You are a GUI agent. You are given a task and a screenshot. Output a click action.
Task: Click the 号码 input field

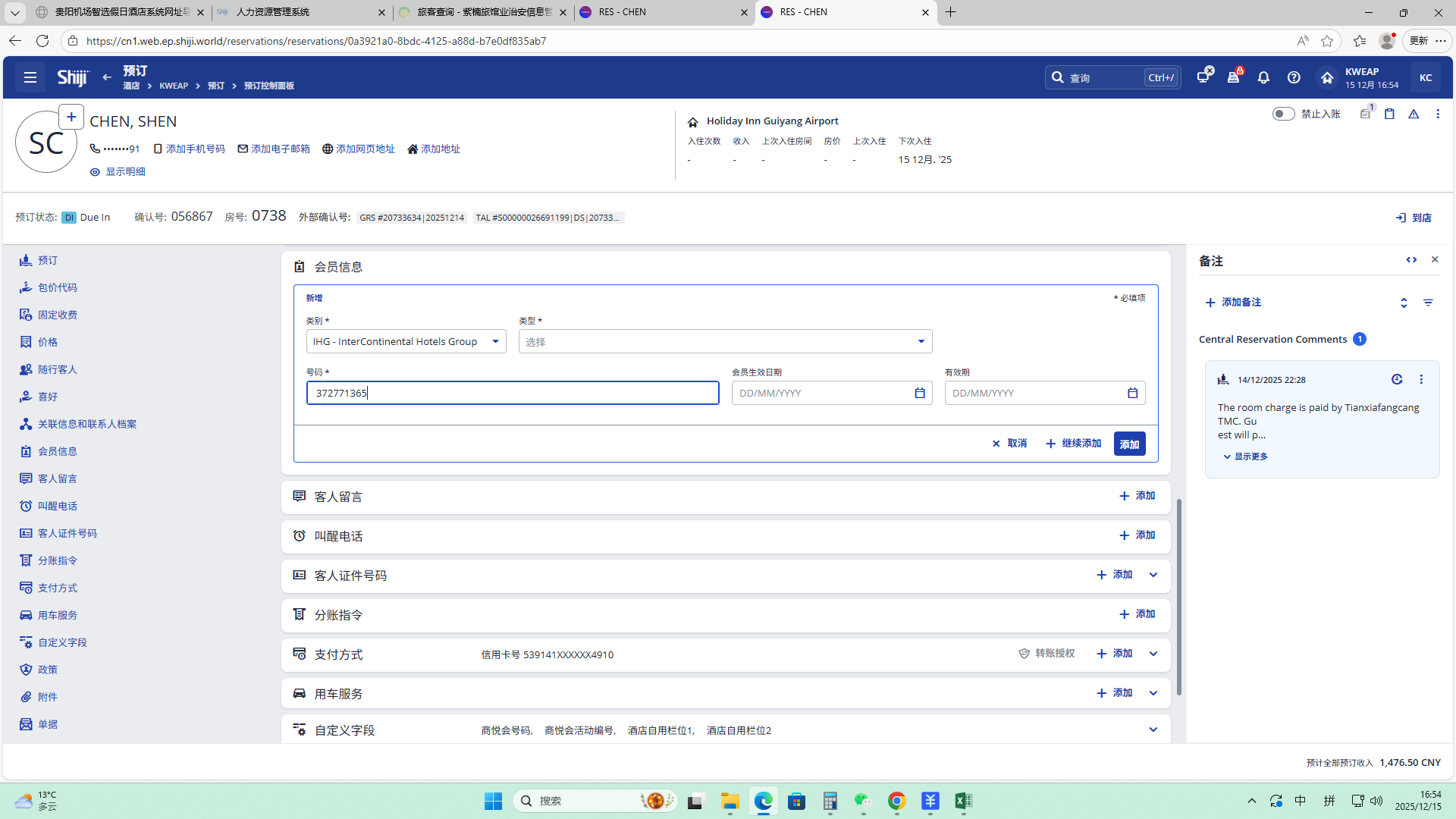tap(513, 393)
